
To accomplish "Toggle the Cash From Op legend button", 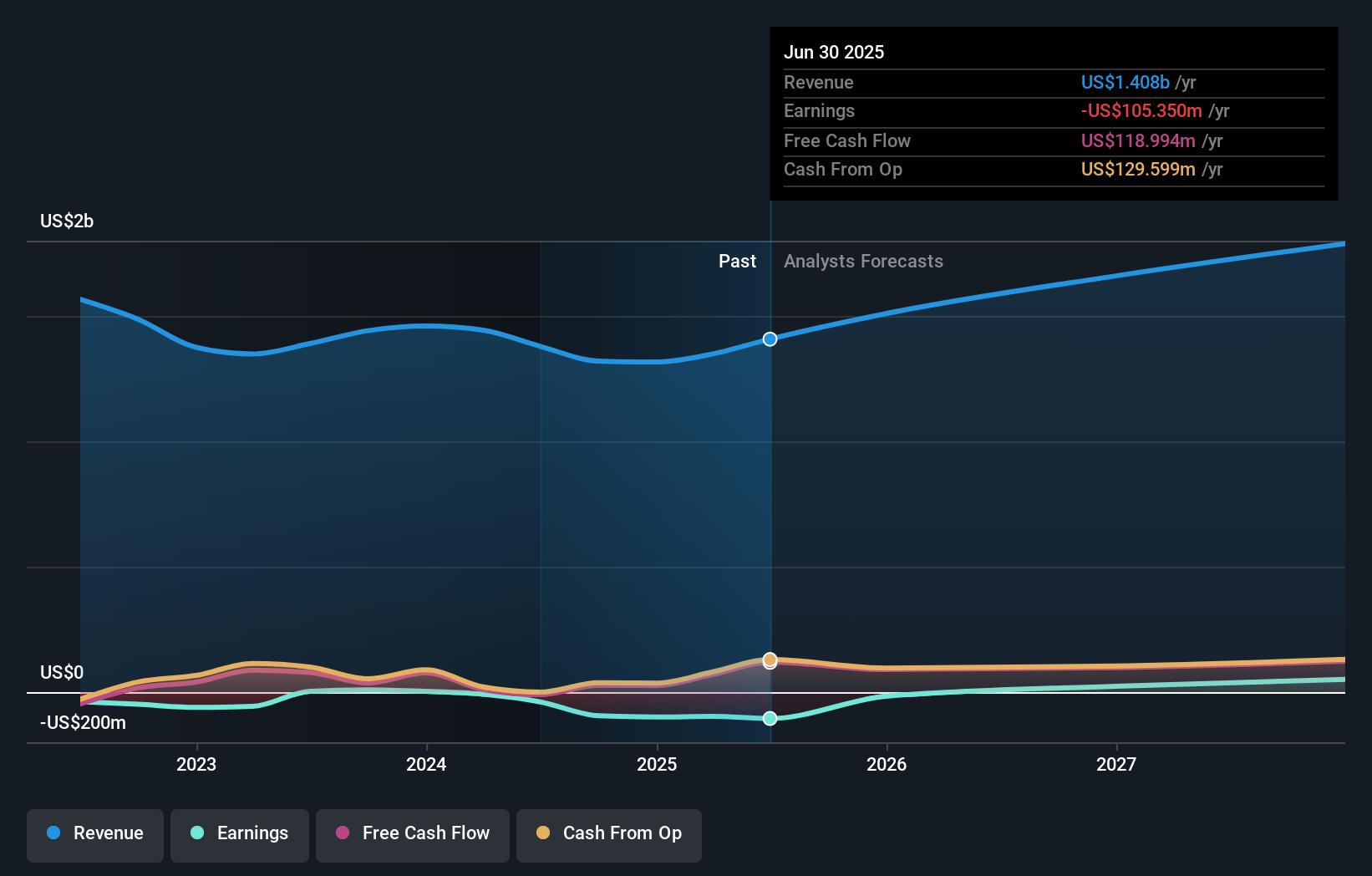I will [609, 835].
